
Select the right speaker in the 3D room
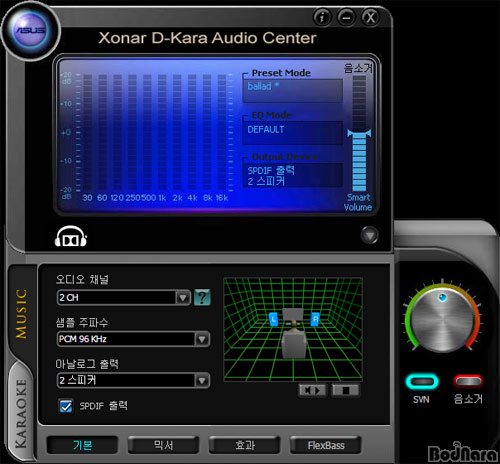click(315, 319)
